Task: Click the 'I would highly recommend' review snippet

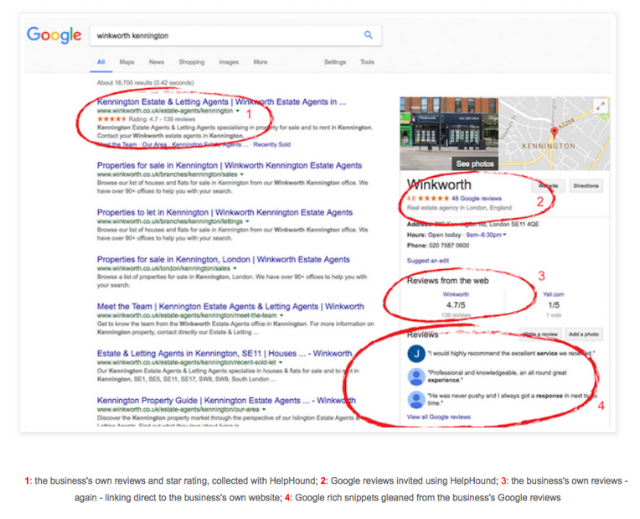Action: pos(511,353)
